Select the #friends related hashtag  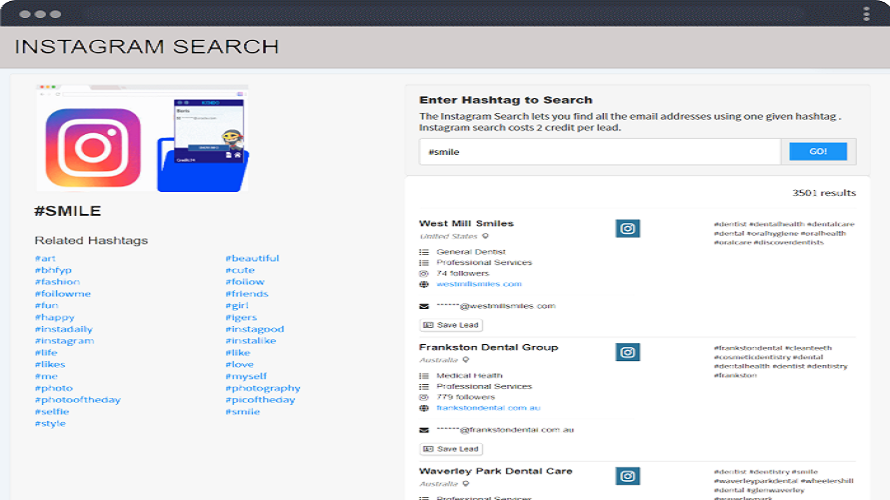tap(247, 293)
